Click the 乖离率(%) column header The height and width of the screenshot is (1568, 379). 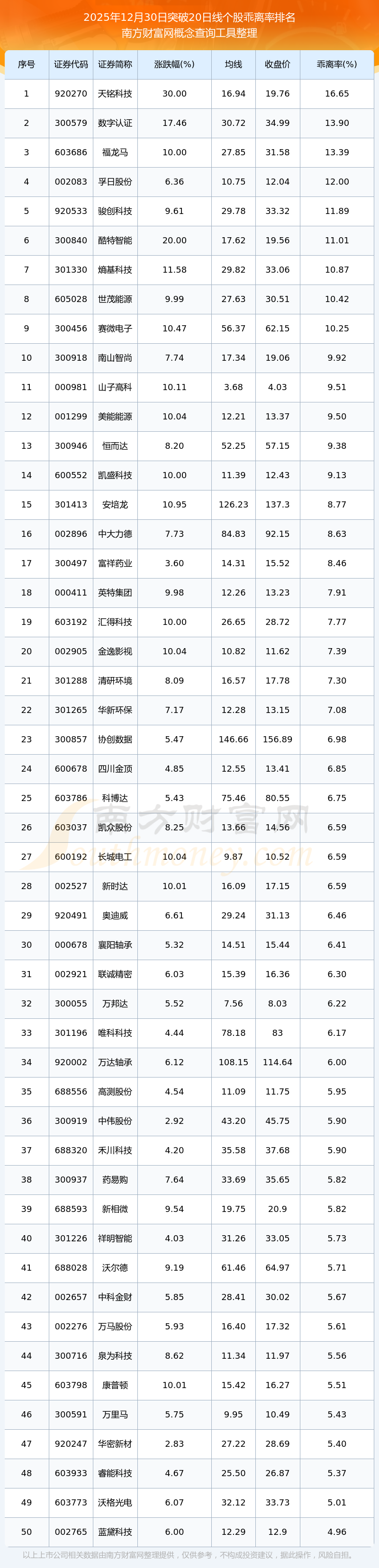(337, 64)
